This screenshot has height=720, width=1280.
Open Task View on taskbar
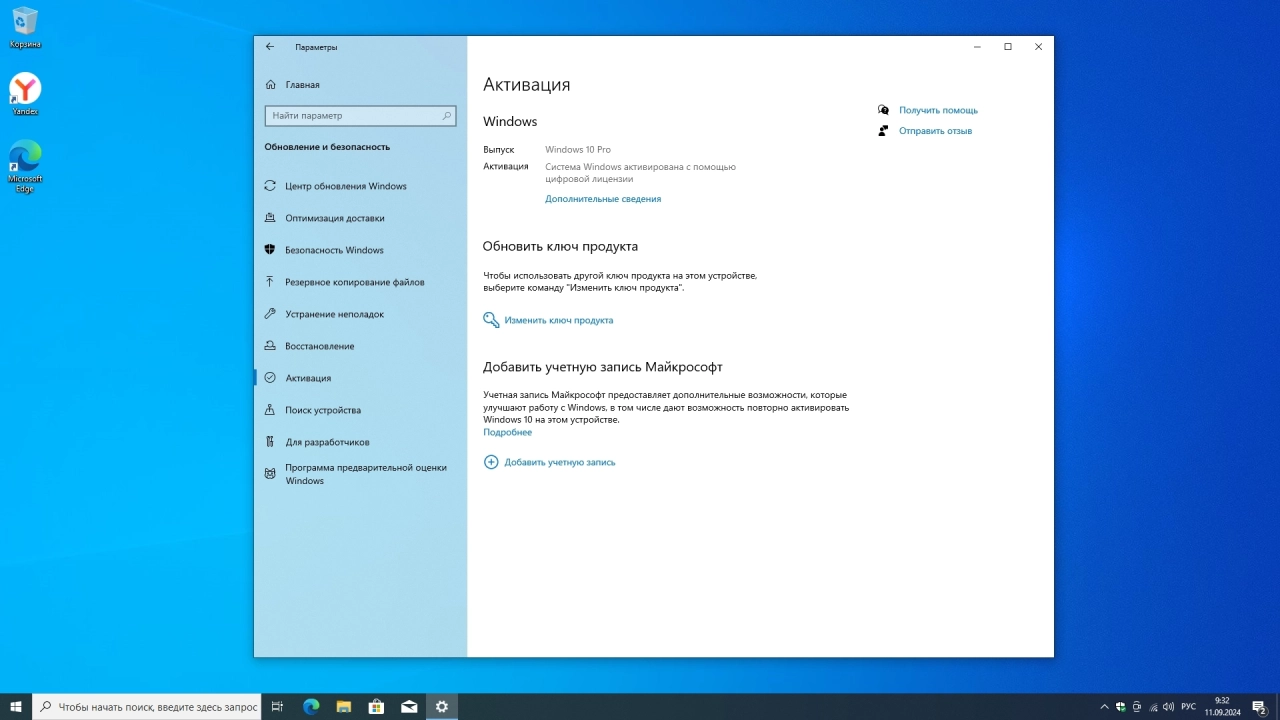click(x=278, y=706)
